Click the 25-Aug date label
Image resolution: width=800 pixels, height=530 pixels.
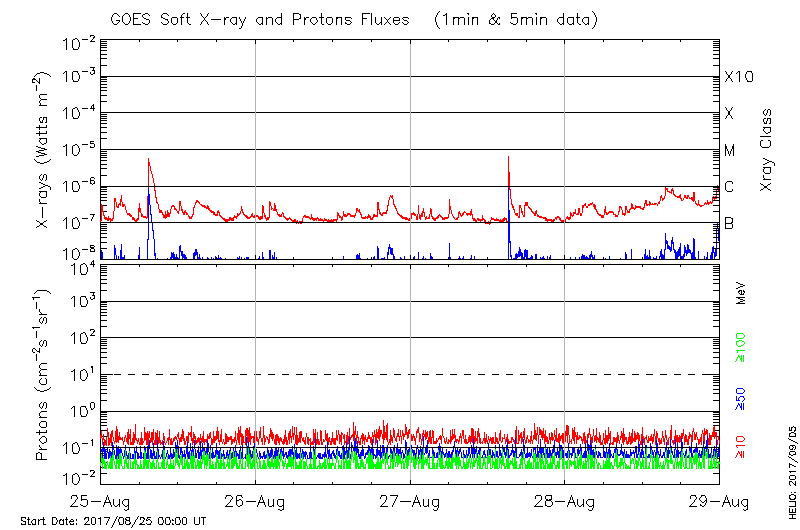pos(101,500)
